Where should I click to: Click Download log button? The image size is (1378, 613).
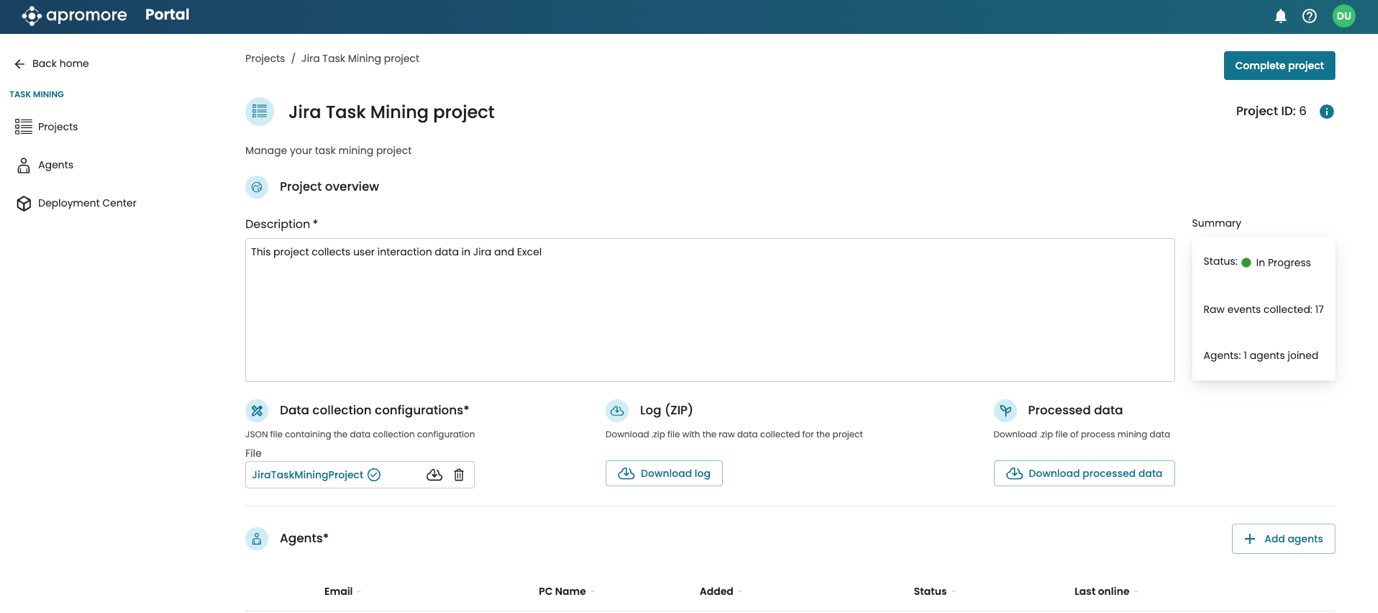pos(664,473)
